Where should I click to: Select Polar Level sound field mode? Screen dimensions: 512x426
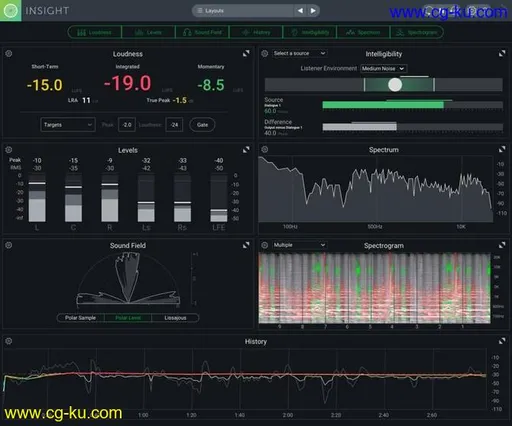pyautogui.click(x=128, y=318)
